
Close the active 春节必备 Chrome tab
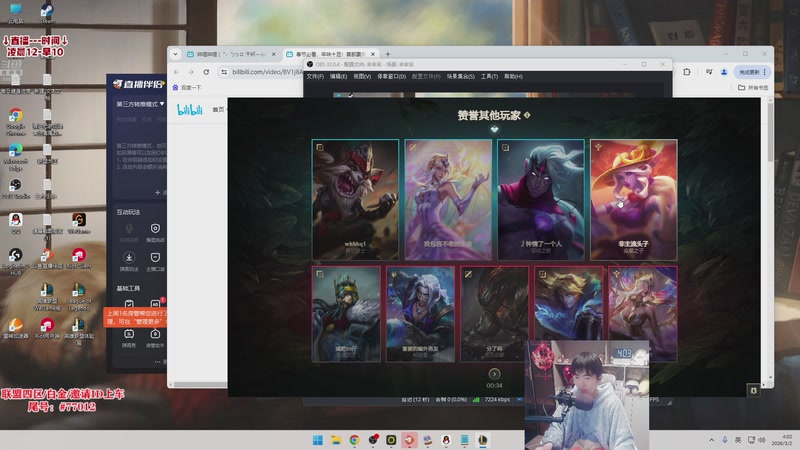click(373, 54)
